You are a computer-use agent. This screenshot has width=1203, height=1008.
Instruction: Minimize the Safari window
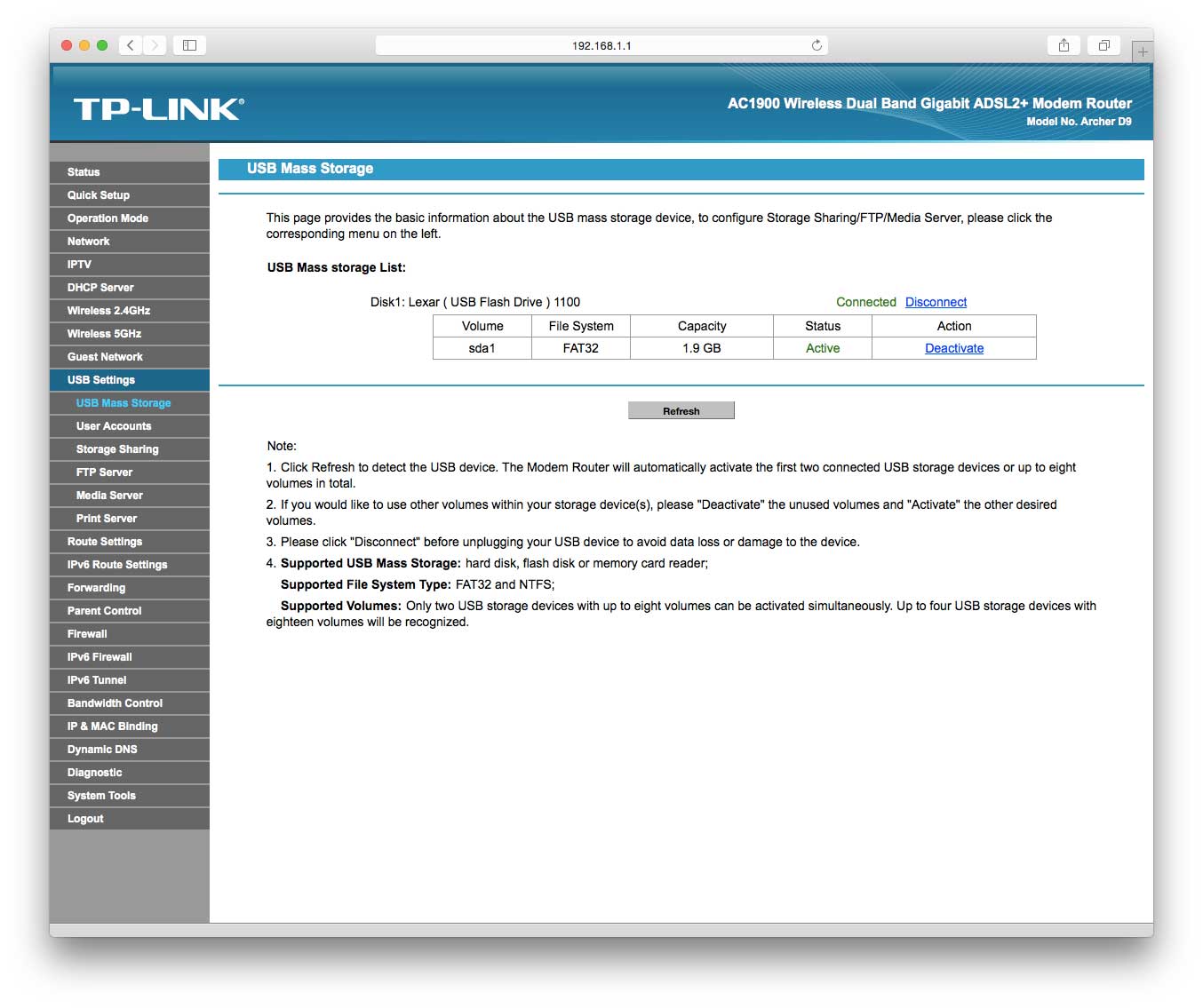coord(84,45)
